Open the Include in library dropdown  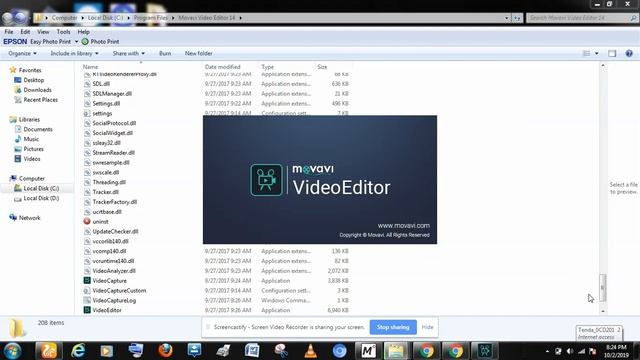74,53
